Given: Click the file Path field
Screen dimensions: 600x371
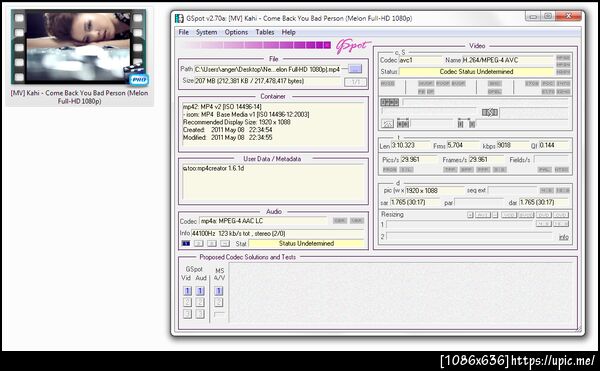Looking at the screenshot, I should (267, 69).
